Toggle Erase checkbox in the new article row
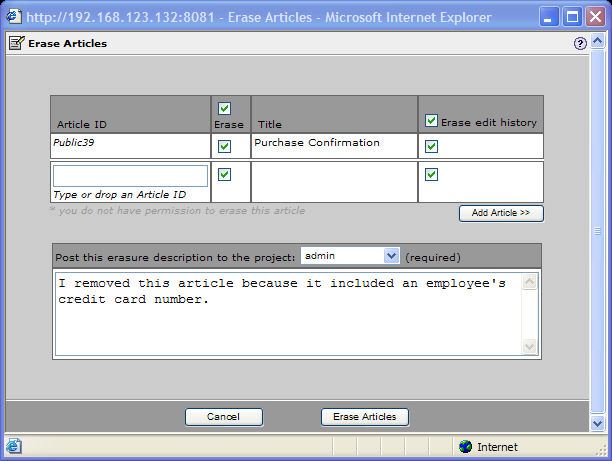Image resolution: width=612 pixels, height=461 pixels. 224,174
